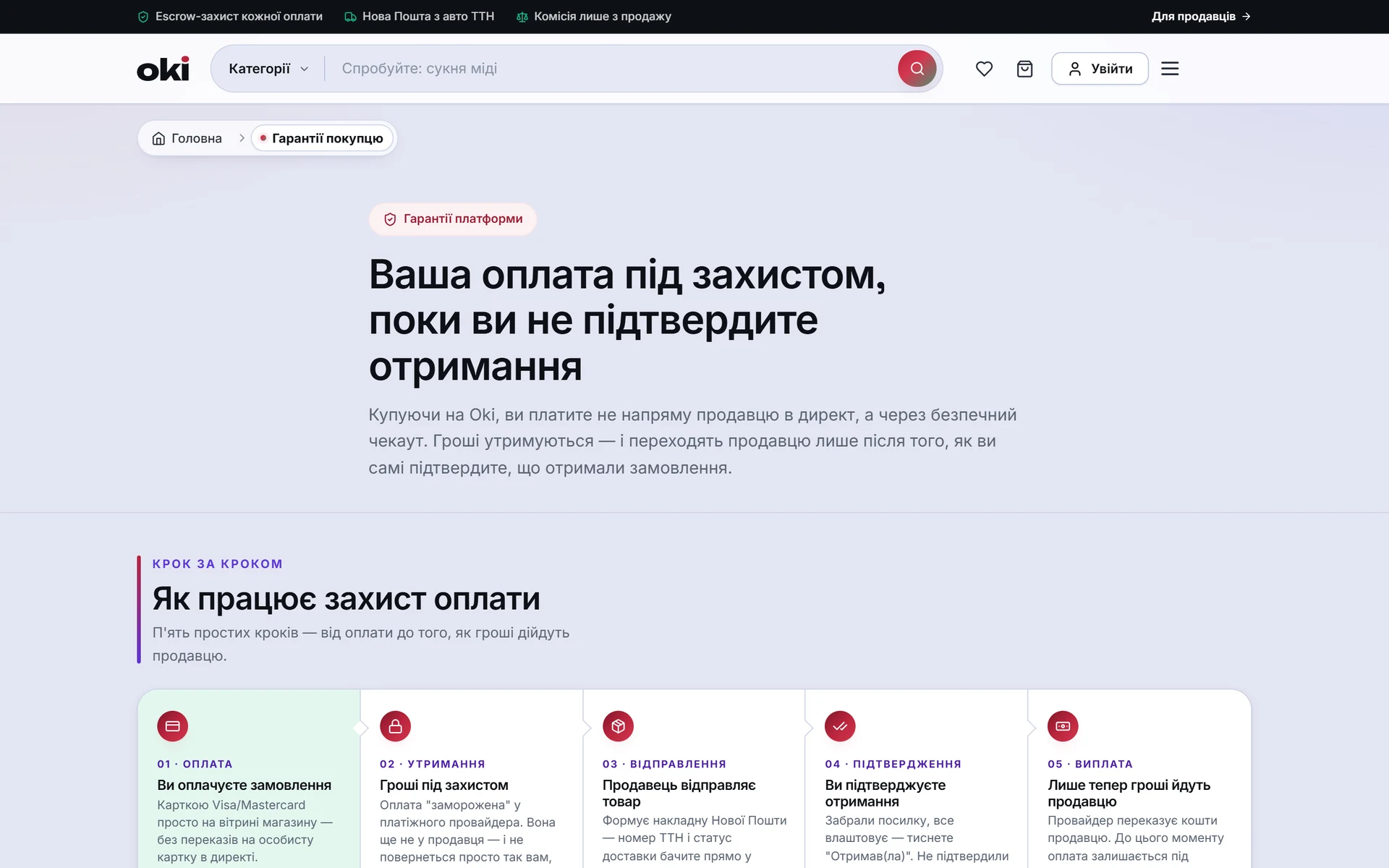Viewport: 1389px width, 868px height.
Task: Select step title Ви підтверджуєте отримання
Action: (885, 793)
